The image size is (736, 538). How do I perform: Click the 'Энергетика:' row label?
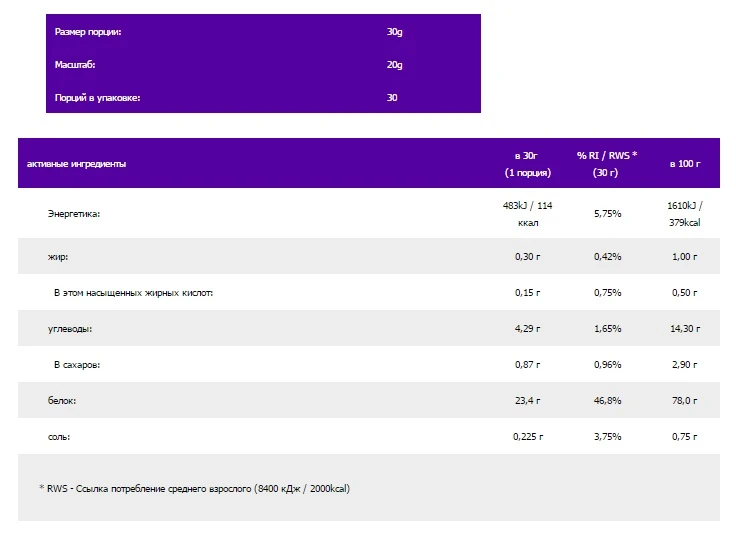pyautogui.click(x=74, y=214)
